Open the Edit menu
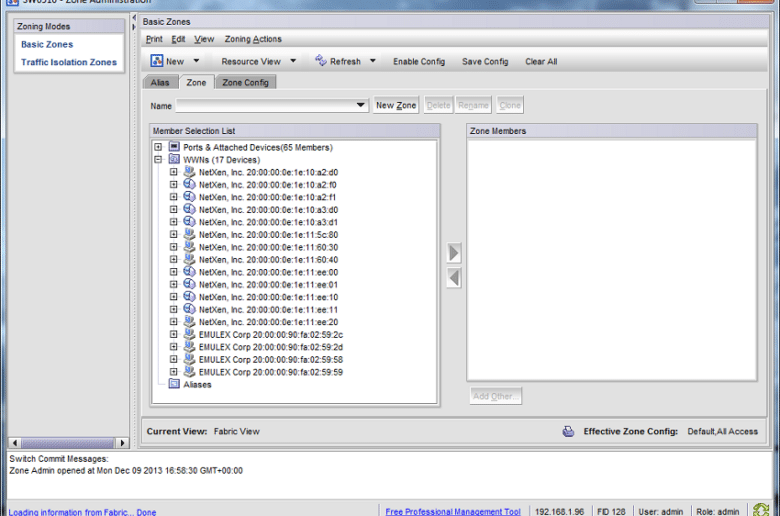The height and width of the screenshot is (516, 780). 178,39
